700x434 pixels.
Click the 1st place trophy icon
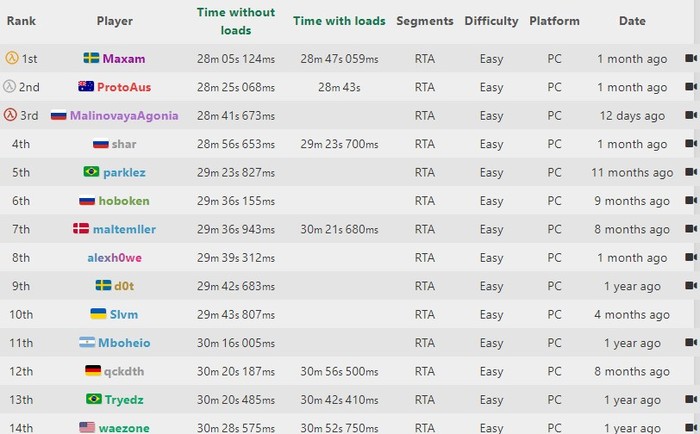12,59
